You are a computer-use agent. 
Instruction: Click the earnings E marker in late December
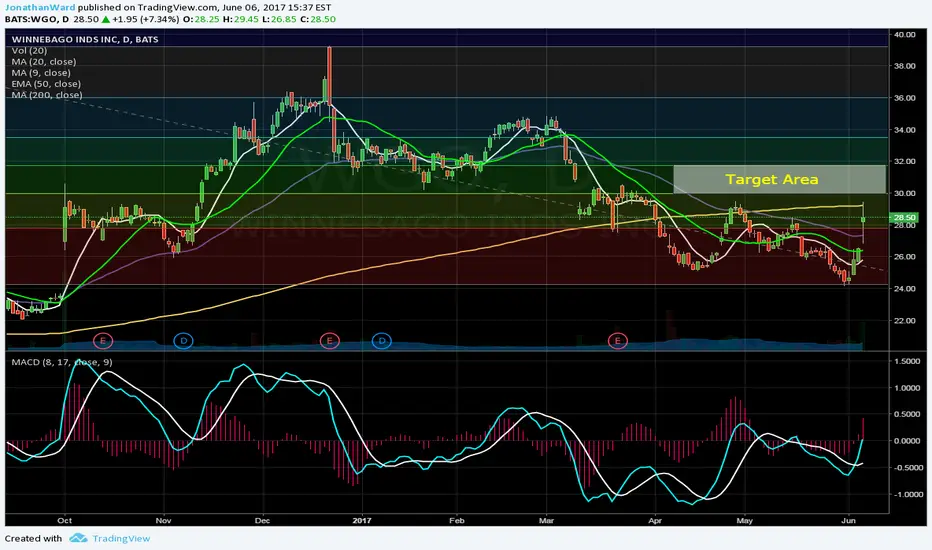[329, 341]
